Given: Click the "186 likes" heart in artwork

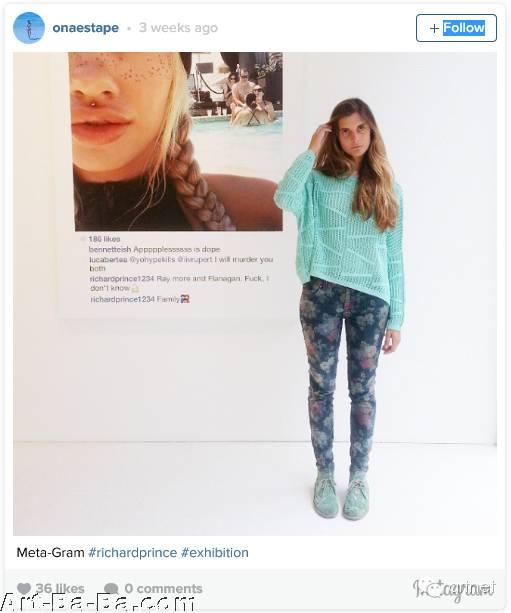Looking at the screenshot, I should tap(82, 238).
